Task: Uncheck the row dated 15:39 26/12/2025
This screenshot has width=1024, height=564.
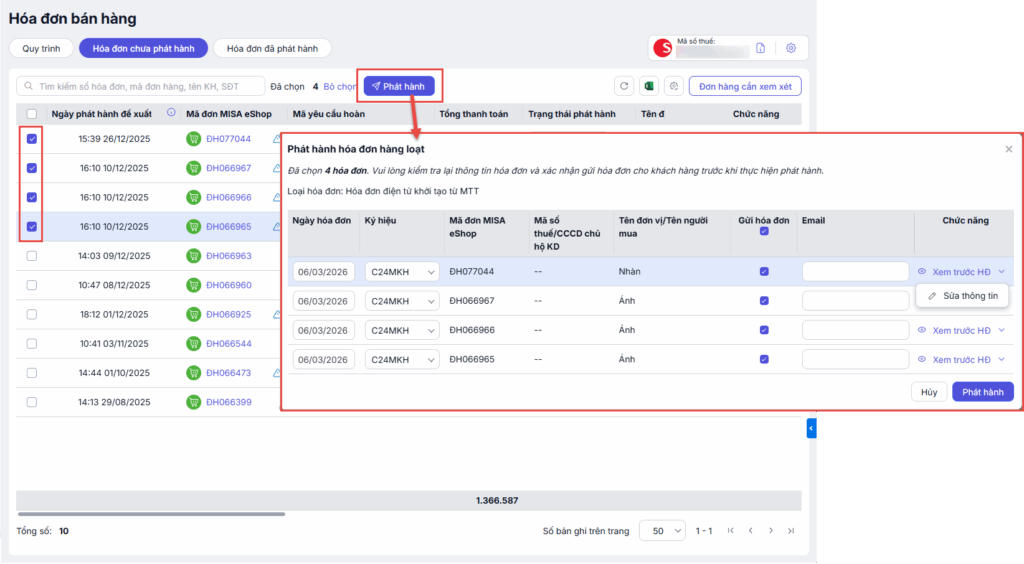Action: coord(32,139)
